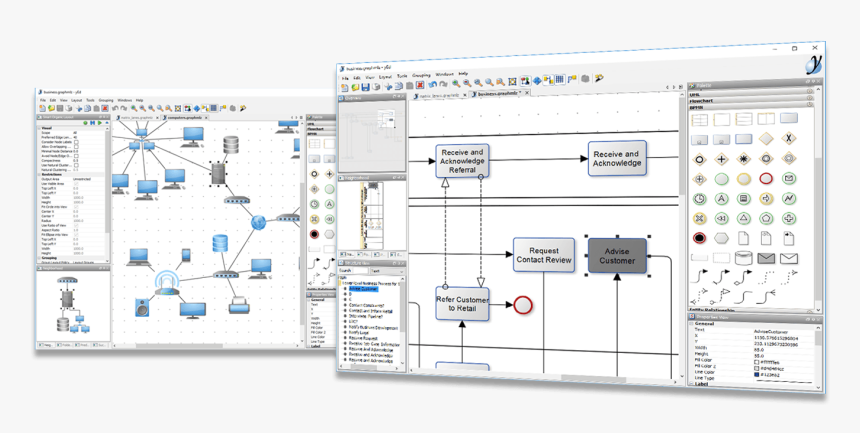Click green play button in Smart Organic Layout panel

99,122
